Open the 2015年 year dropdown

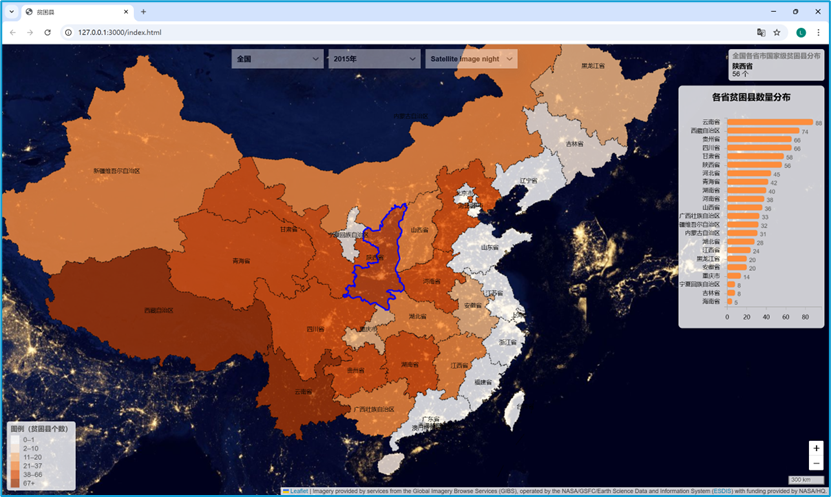374,59
